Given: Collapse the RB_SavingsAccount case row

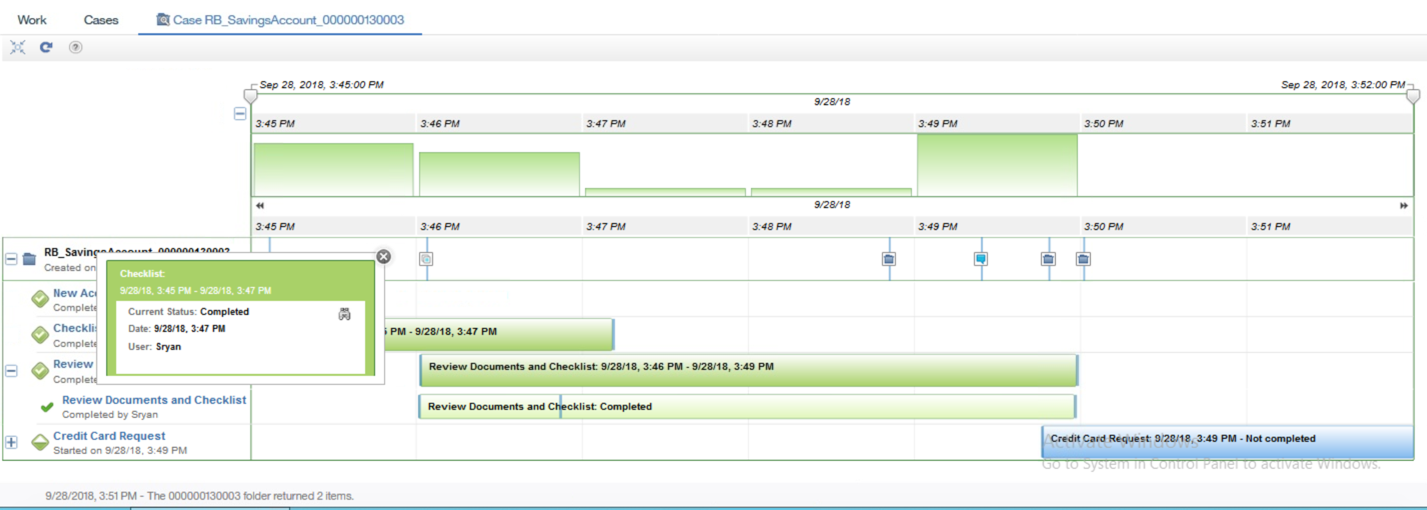Looking at the screenshot, I should [x=12, y=259].
